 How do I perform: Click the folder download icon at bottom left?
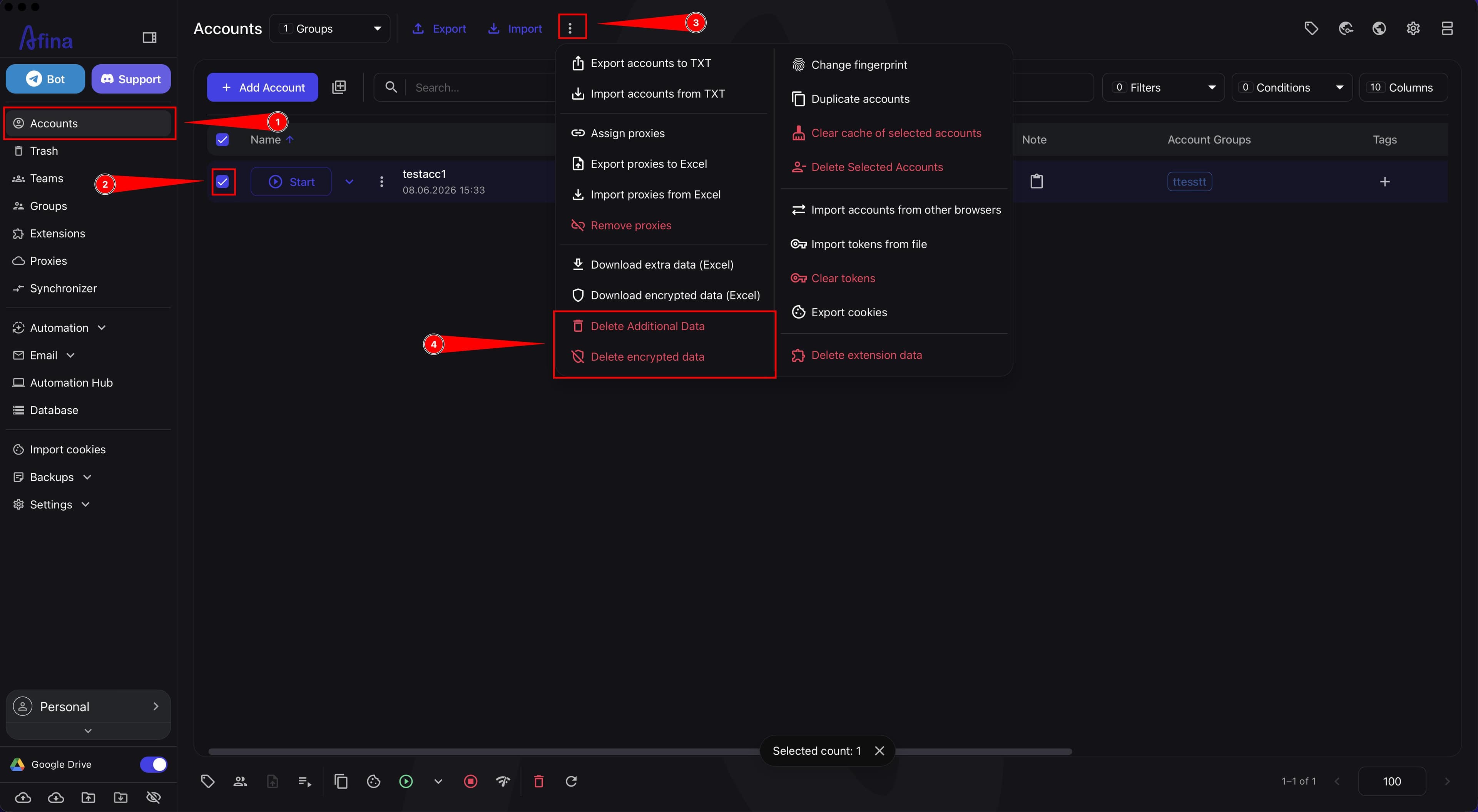tap(120, 798)
